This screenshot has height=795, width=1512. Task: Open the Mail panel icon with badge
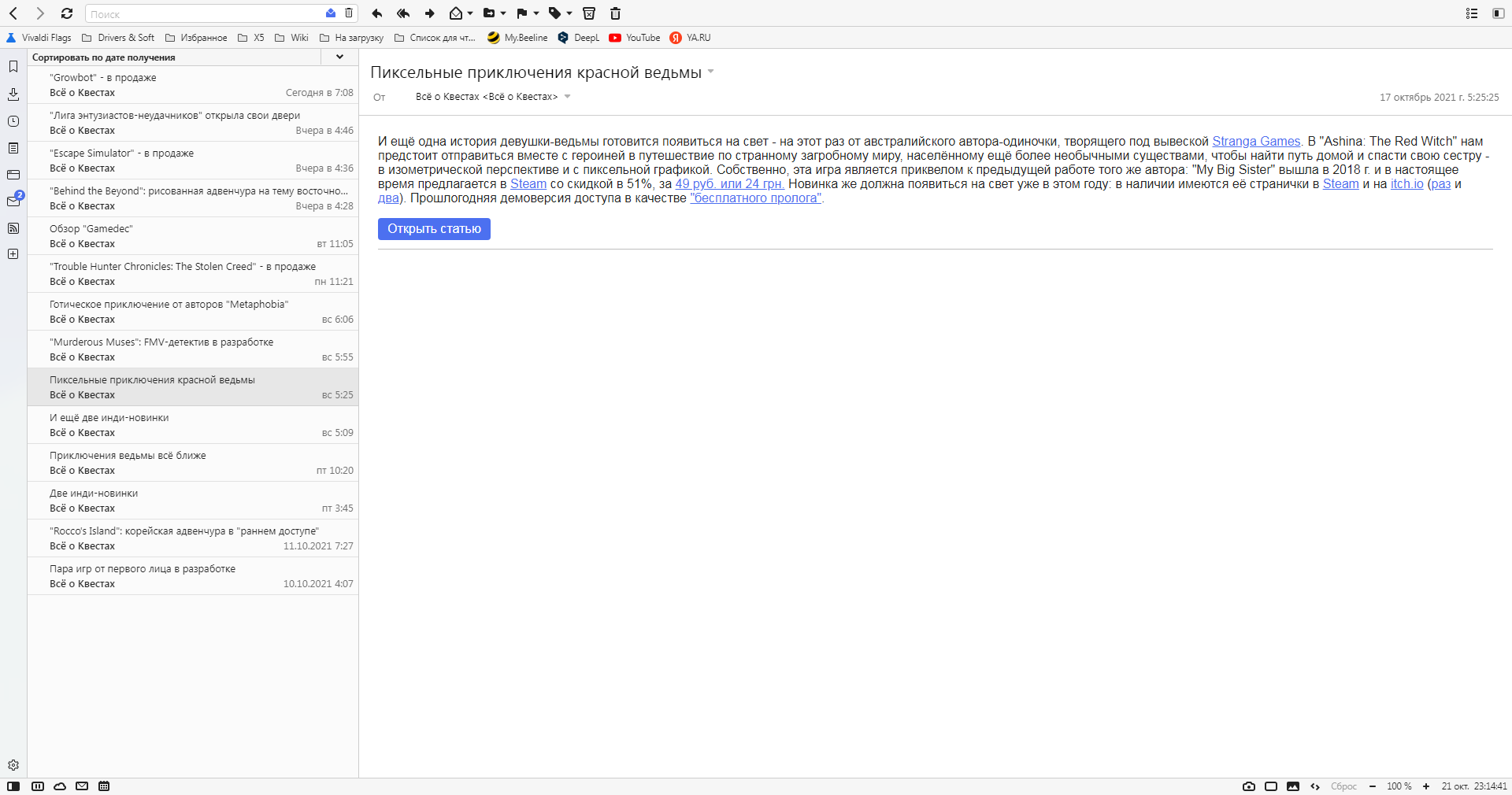pos(13,201)
